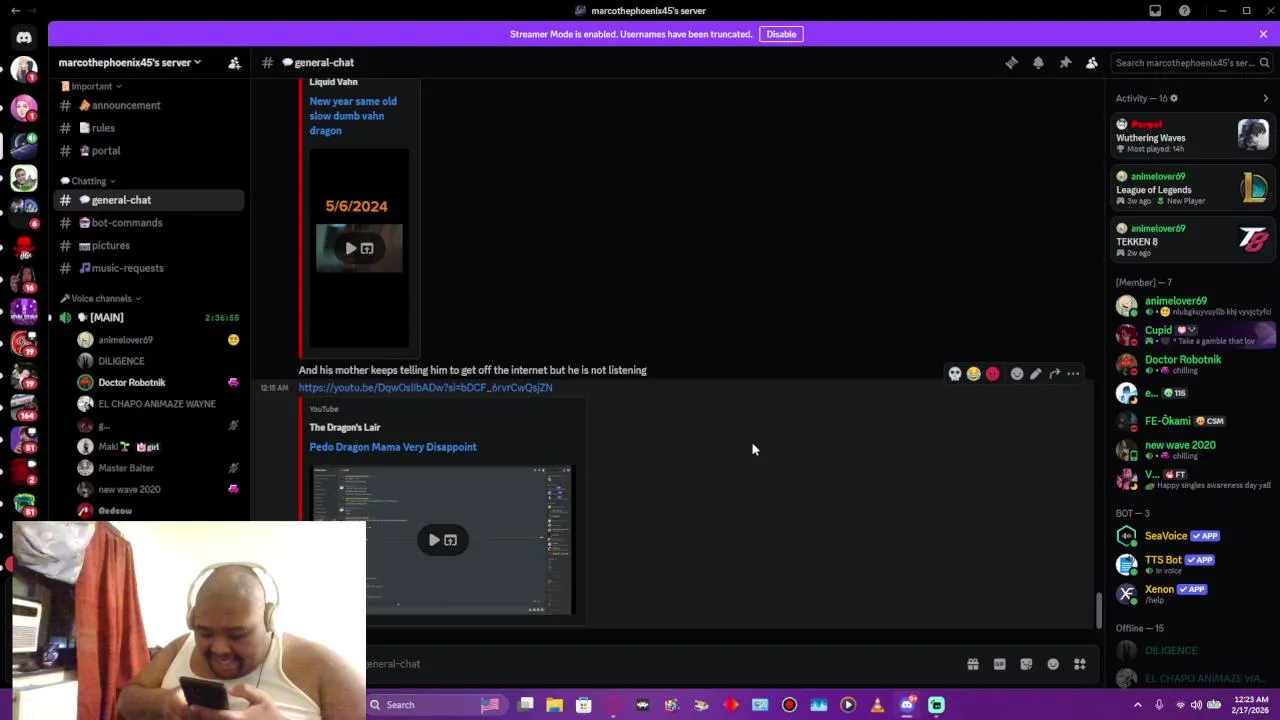Click chat message scrollbar

(1098, 610)
